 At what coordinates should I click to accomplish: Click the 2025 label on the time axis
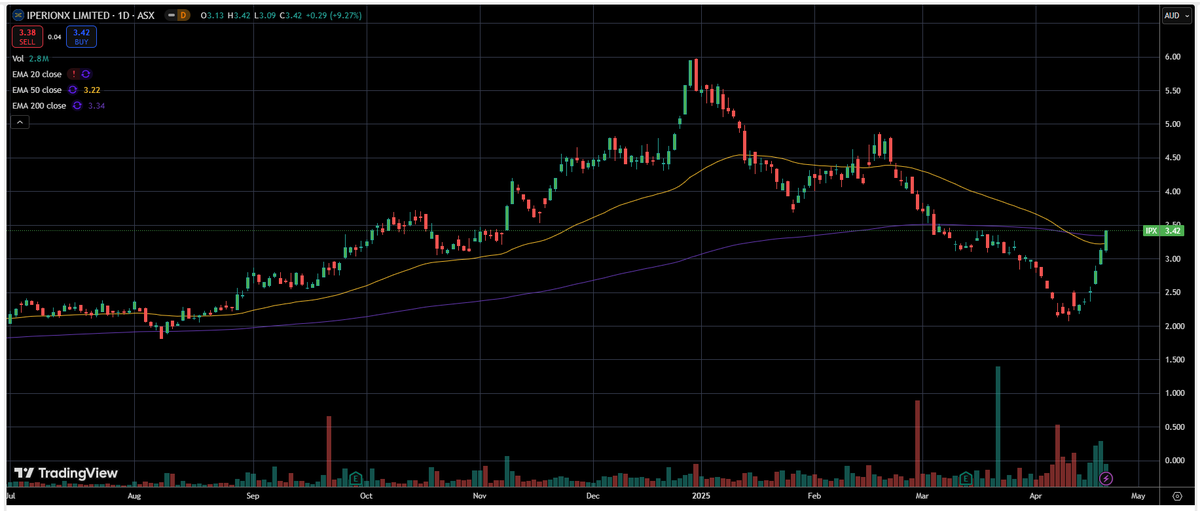(700, 496)
